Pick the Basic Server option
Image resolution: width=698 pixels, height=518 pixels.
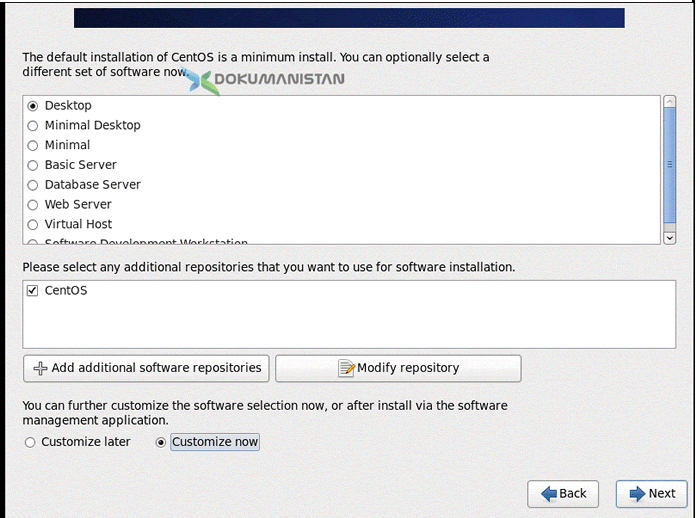[32, 166]
